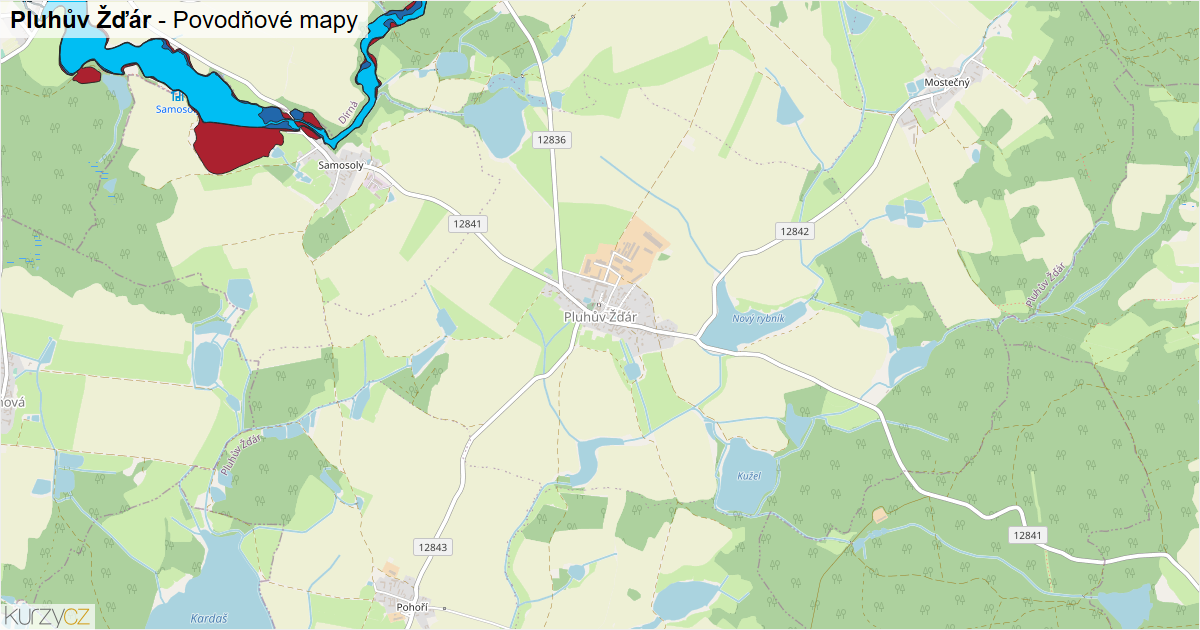Image resolution: width=1200 pixels, height=630 pixels.
Task: Click the small red flood patch at top left
Action: tap(87, 74)
